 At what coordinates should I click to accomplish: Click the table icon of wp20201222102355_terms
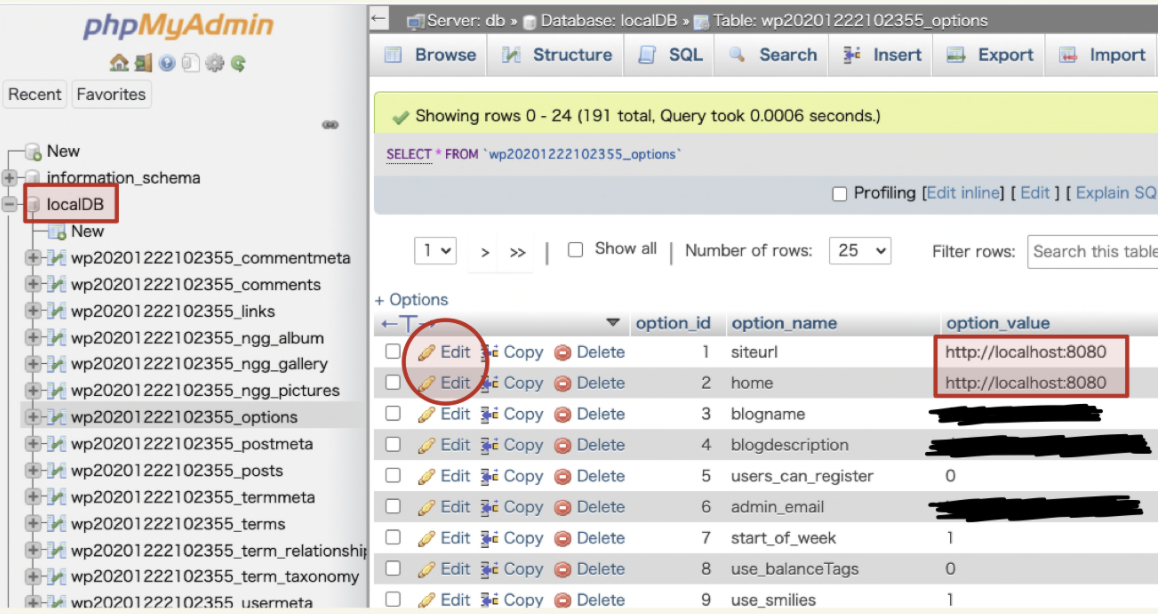tap(57, 524)
